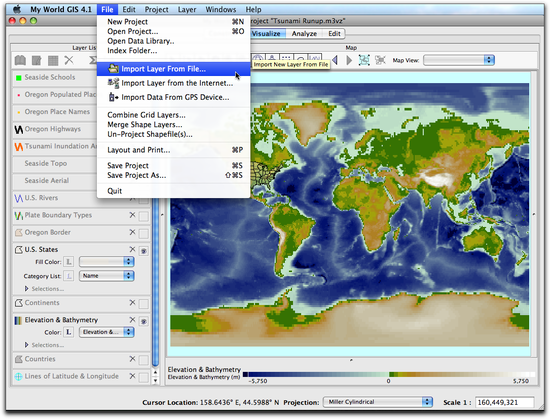
Task: Click the Scale value input field
Action: 505,402
